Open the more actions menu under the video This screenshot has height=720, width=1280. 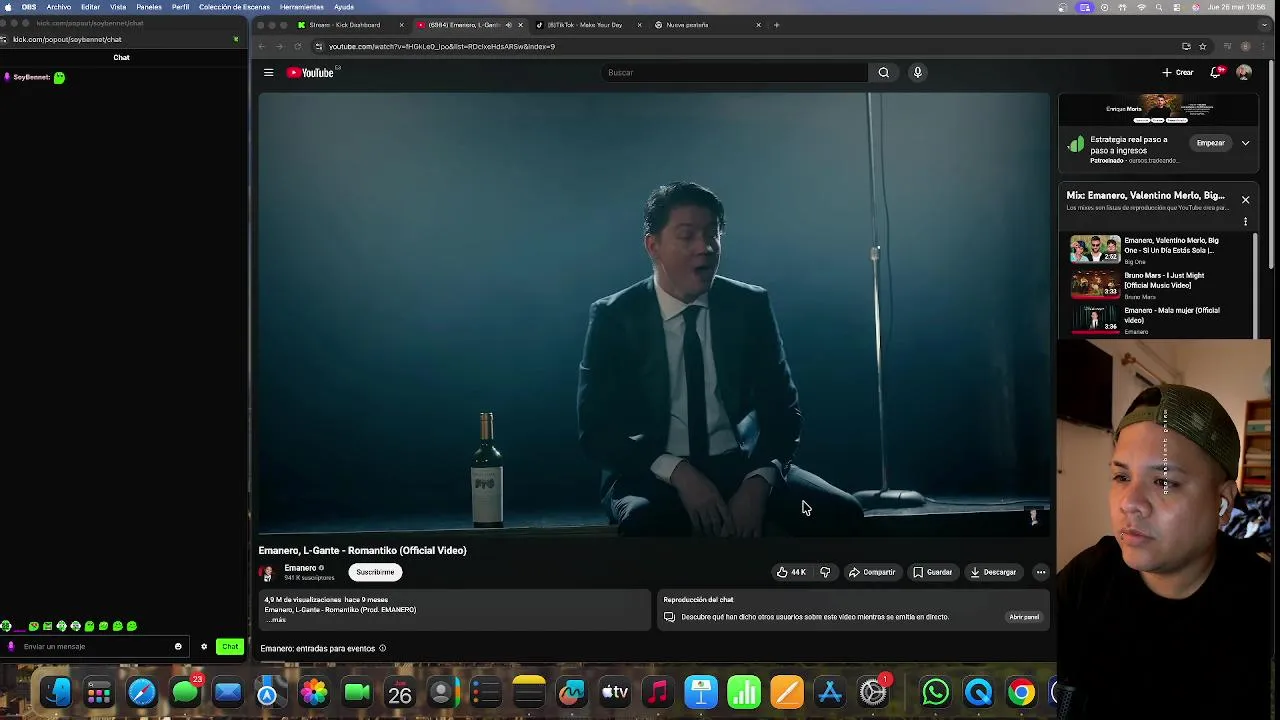(1041, 572)
